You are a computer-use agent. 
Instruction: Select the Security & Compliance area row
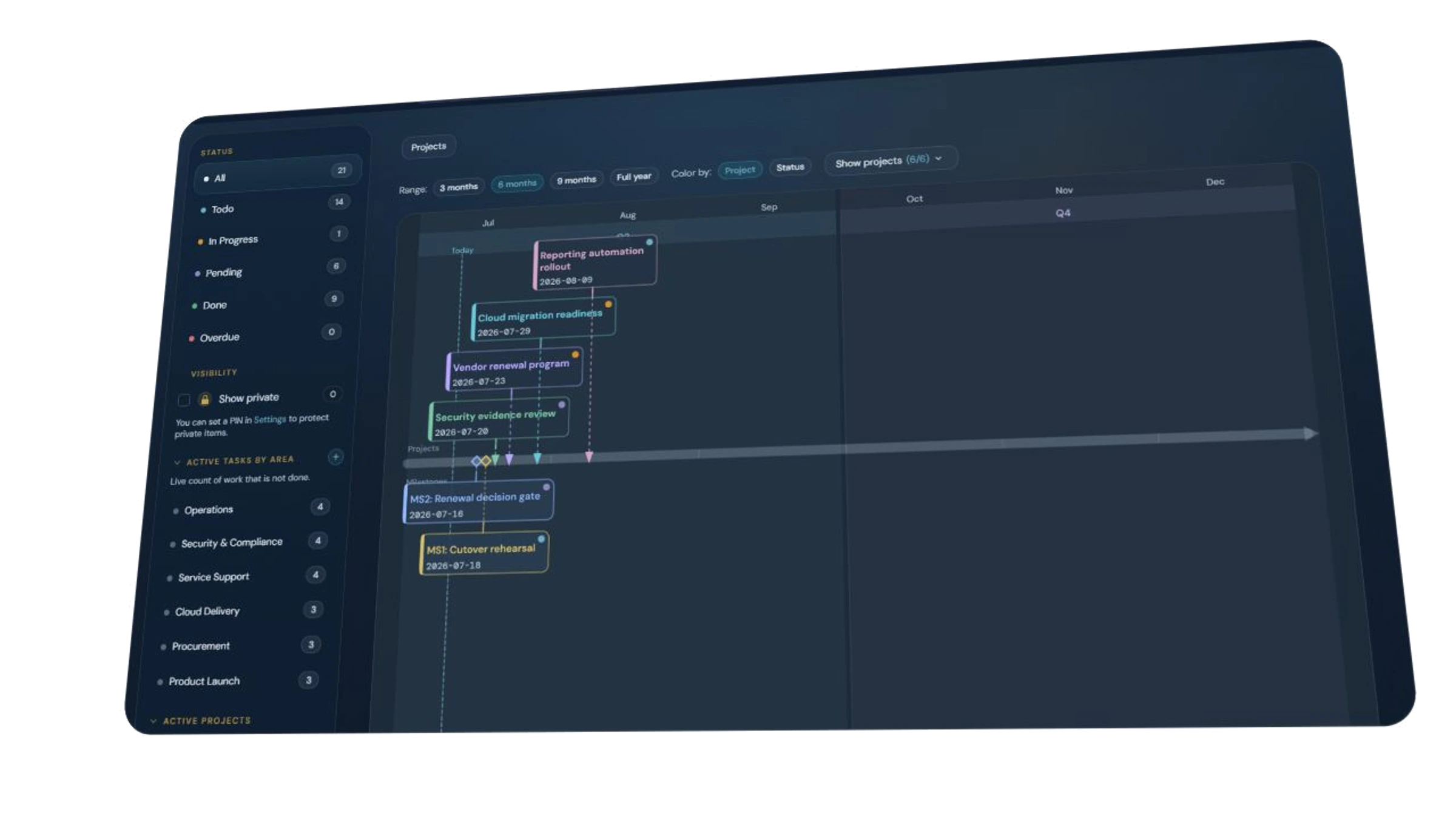[x=248, y=542]
